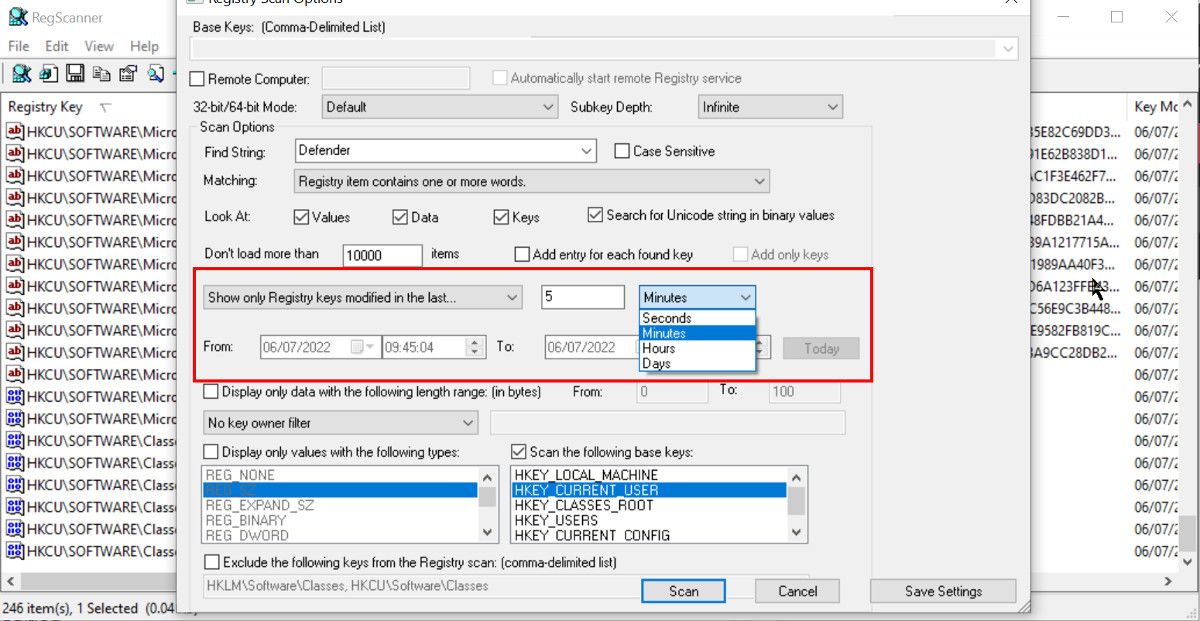
Task: Click the Save Settings button
Action: pyautogui.click(x=943, y=591)
